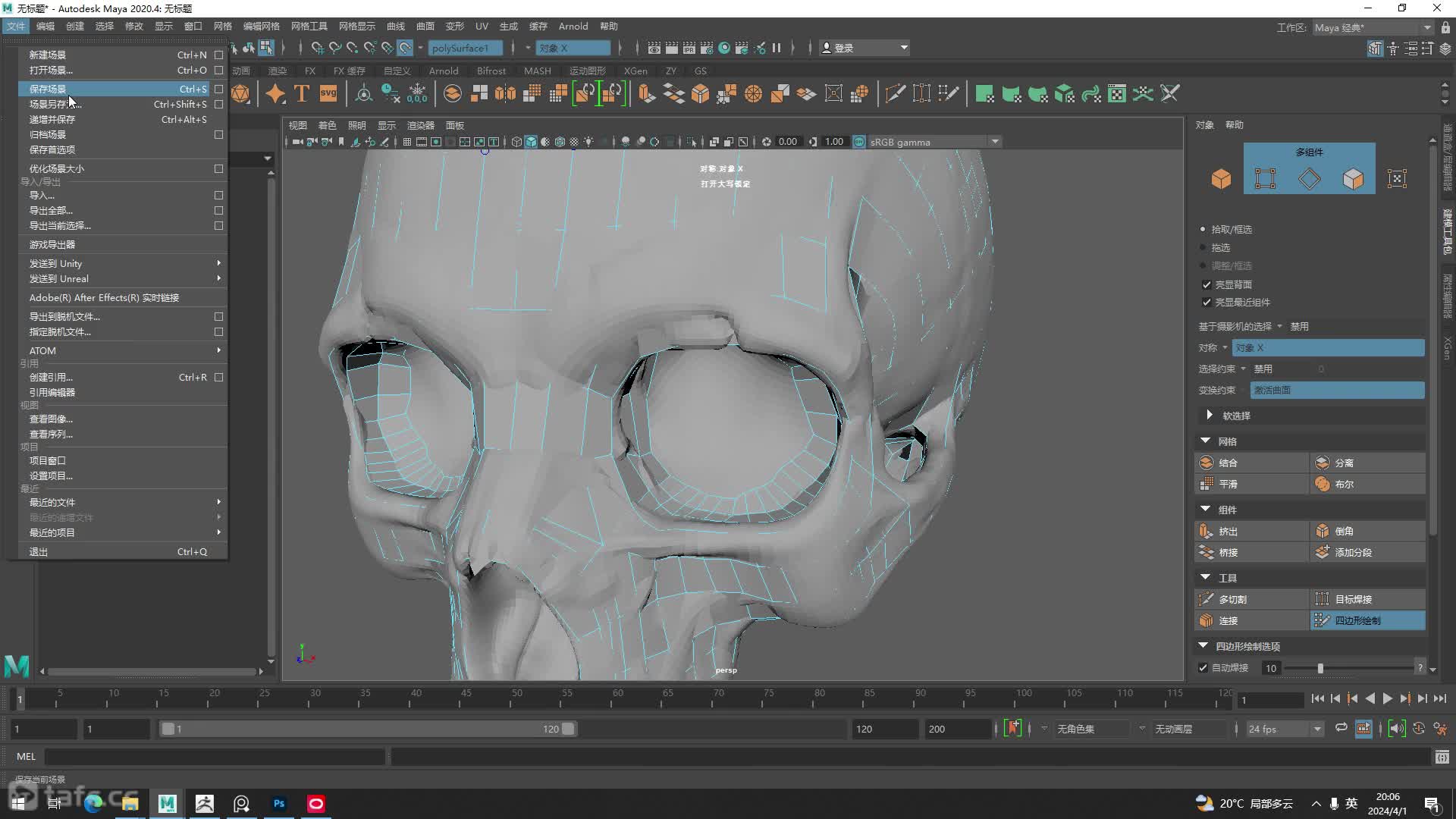The height and width of the screenshot is (819, 1456).
Task: Toggle 亮显最近组件 checkbox
Action: [1207, 302]
